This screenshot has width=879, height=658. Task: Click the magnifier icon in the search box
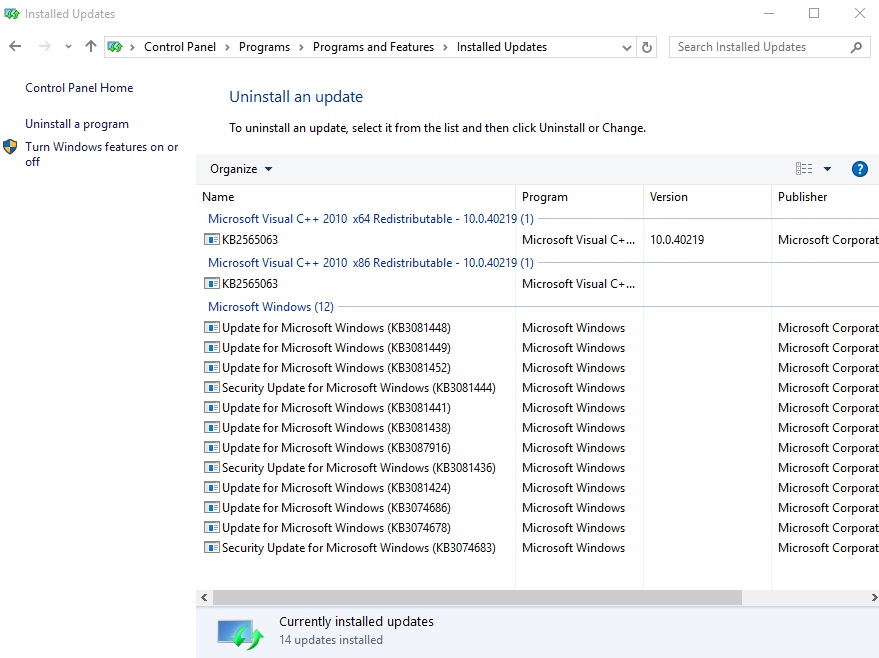click(x=855, y=47)
